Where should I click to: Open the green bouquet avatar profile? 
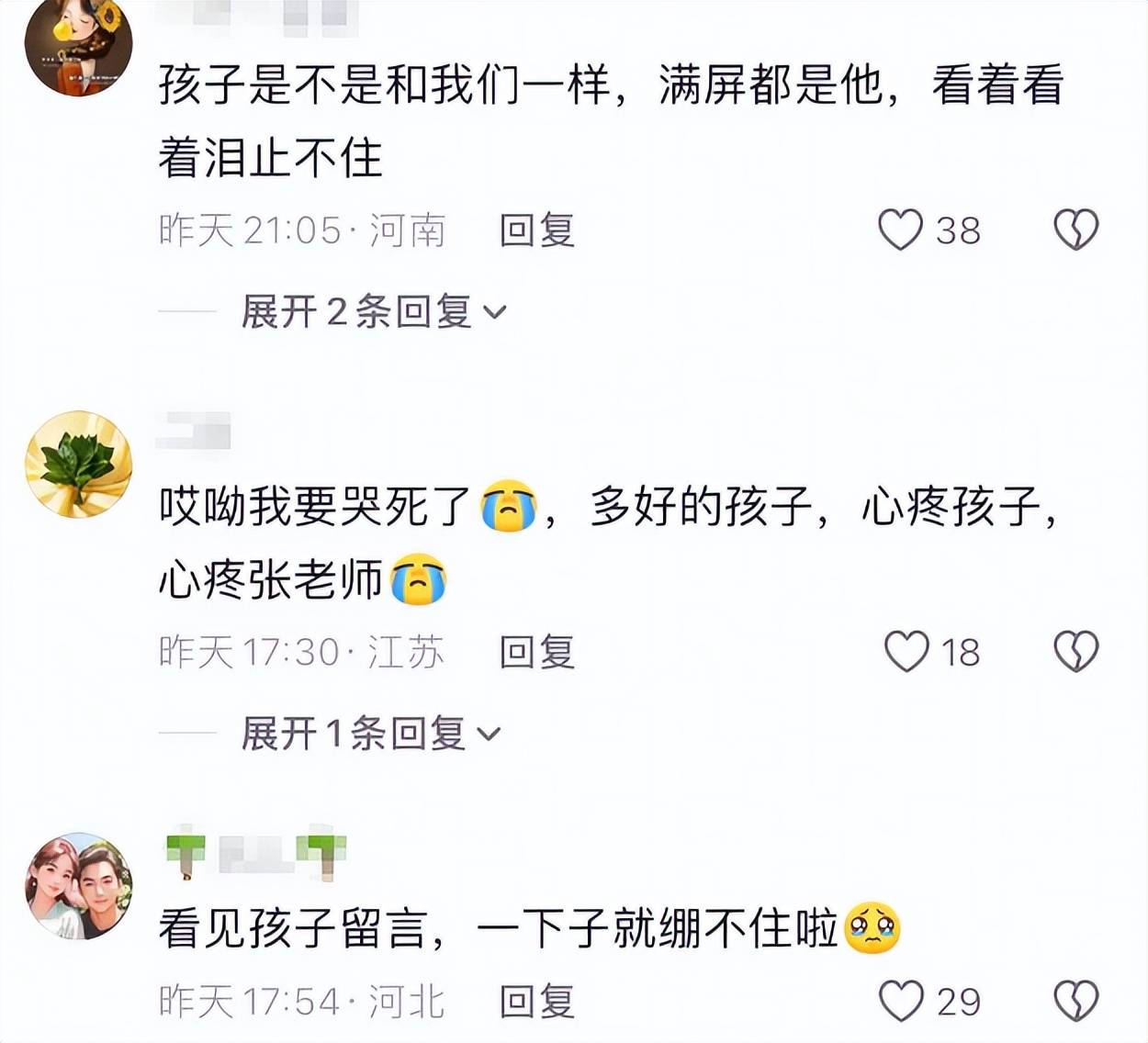coord(78,465)
